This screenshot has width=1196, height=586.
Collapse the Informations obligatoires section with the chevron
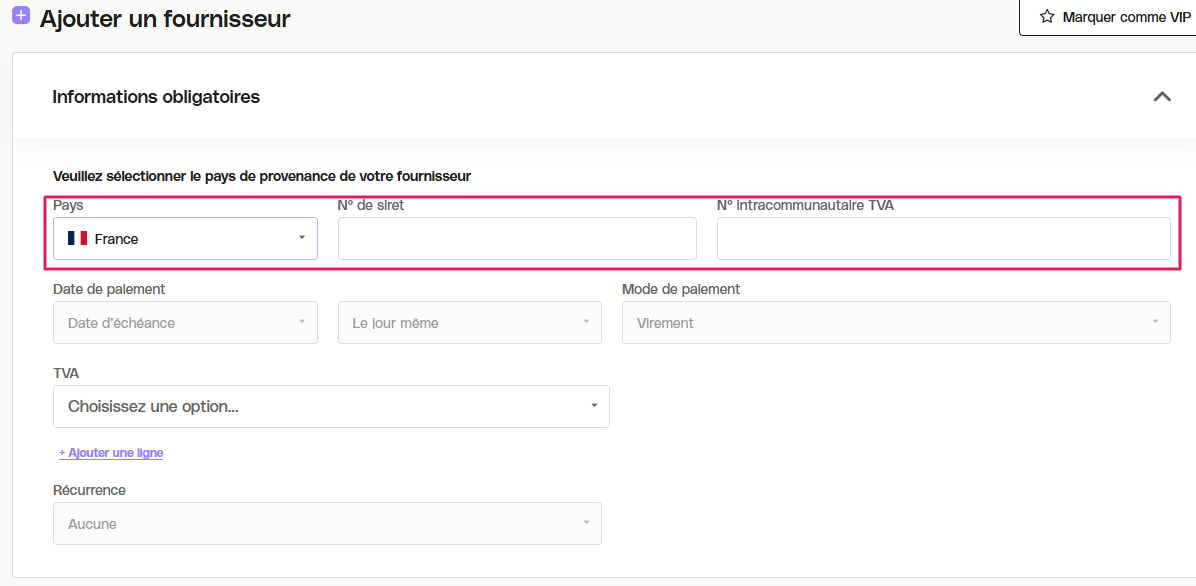point(1162,97)
